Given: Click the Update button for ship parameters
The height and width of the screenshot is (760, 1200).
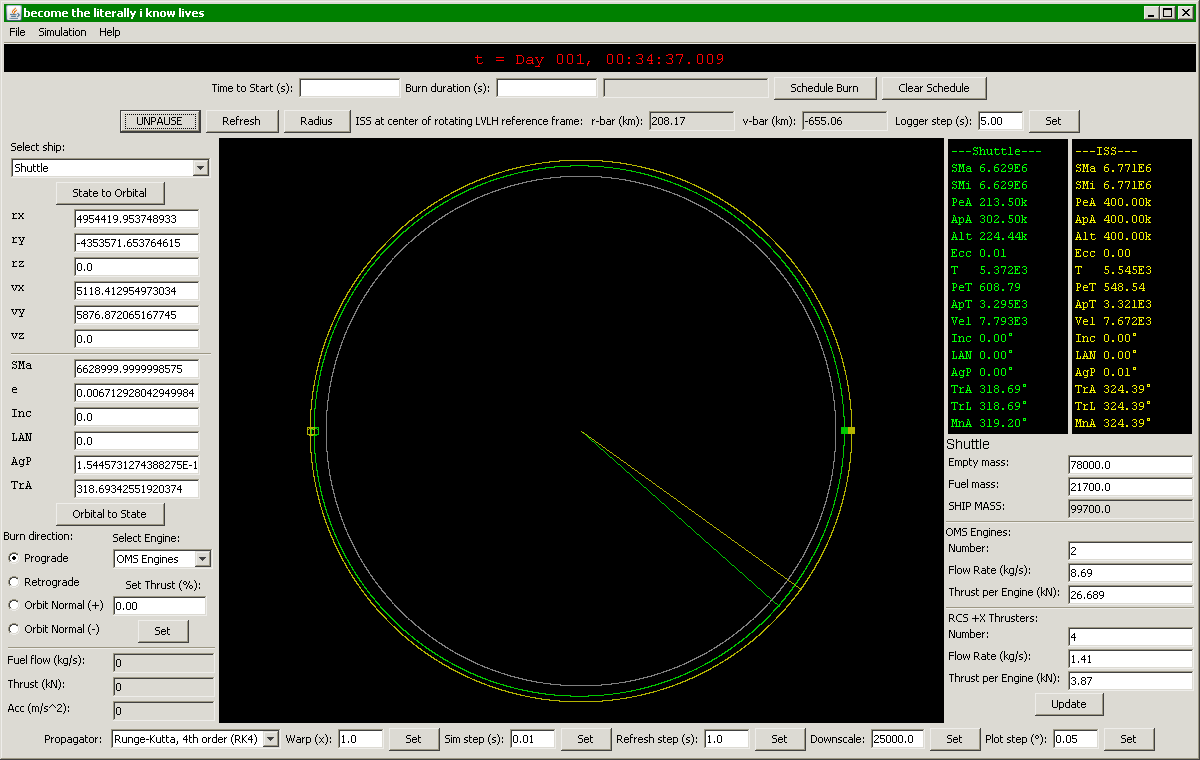Looking at the screenshot, I should point(1068,704).
